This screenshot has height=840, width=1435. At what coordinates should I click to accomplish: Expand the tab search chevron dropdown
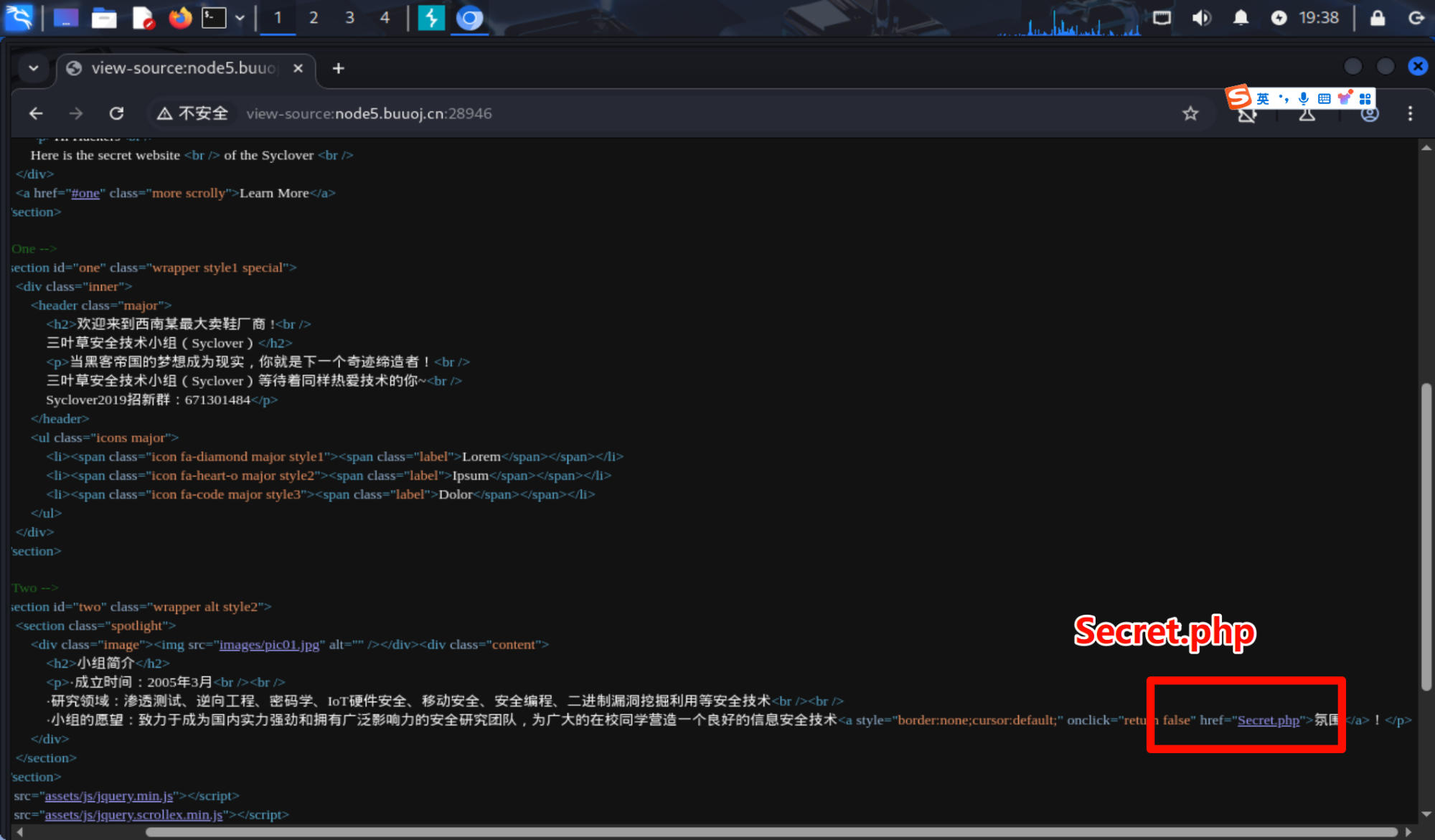tap(33, 68)
